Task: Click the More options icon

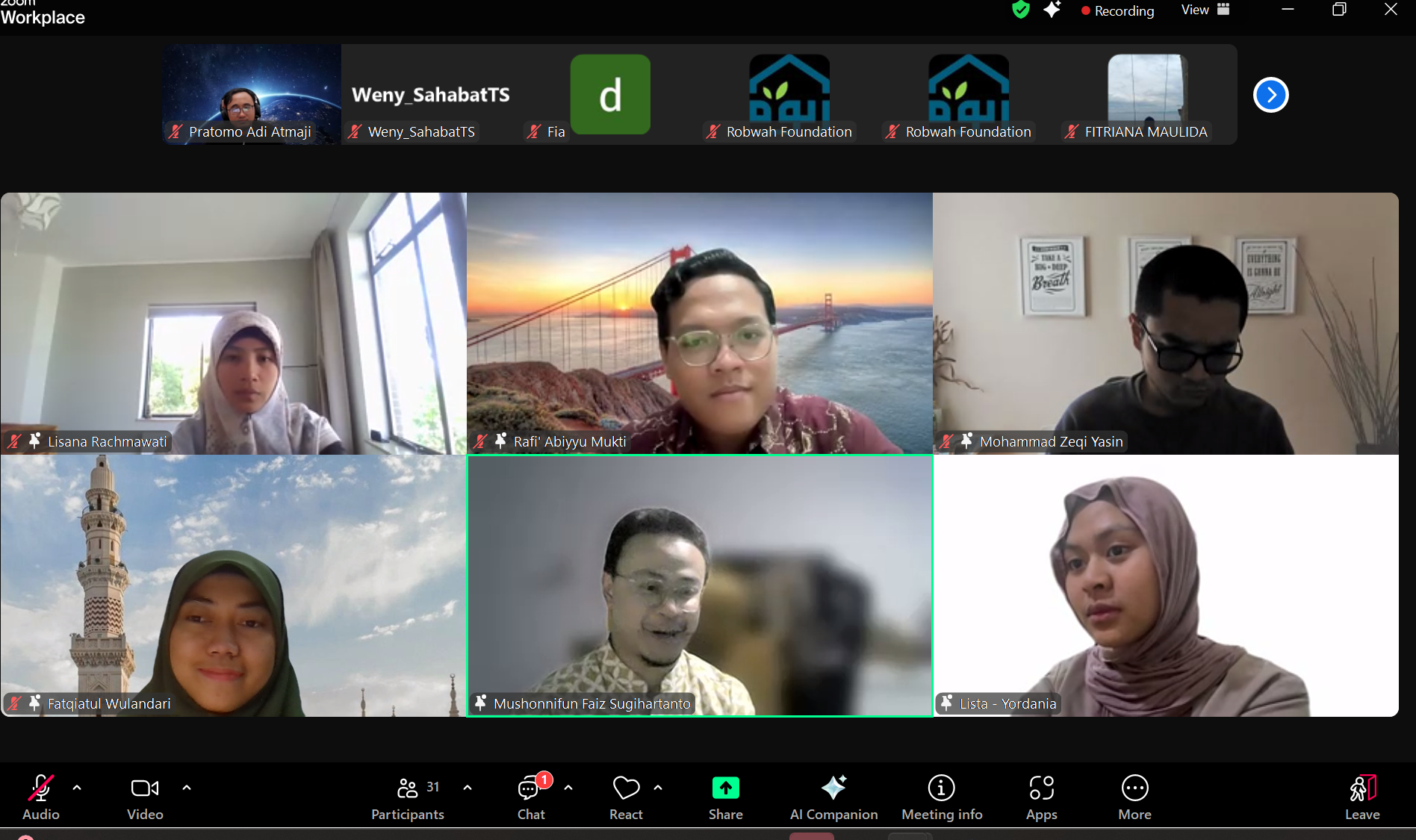Action: tap(1134, 796)
